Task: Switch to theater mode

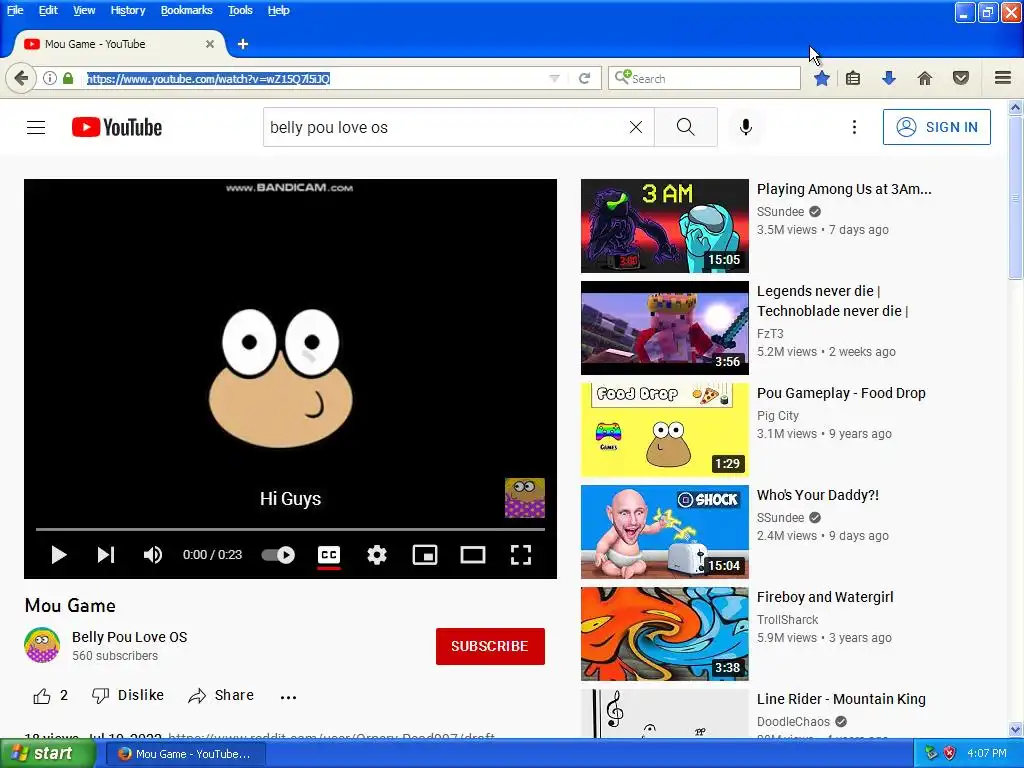Action: [x=473, y=555]
